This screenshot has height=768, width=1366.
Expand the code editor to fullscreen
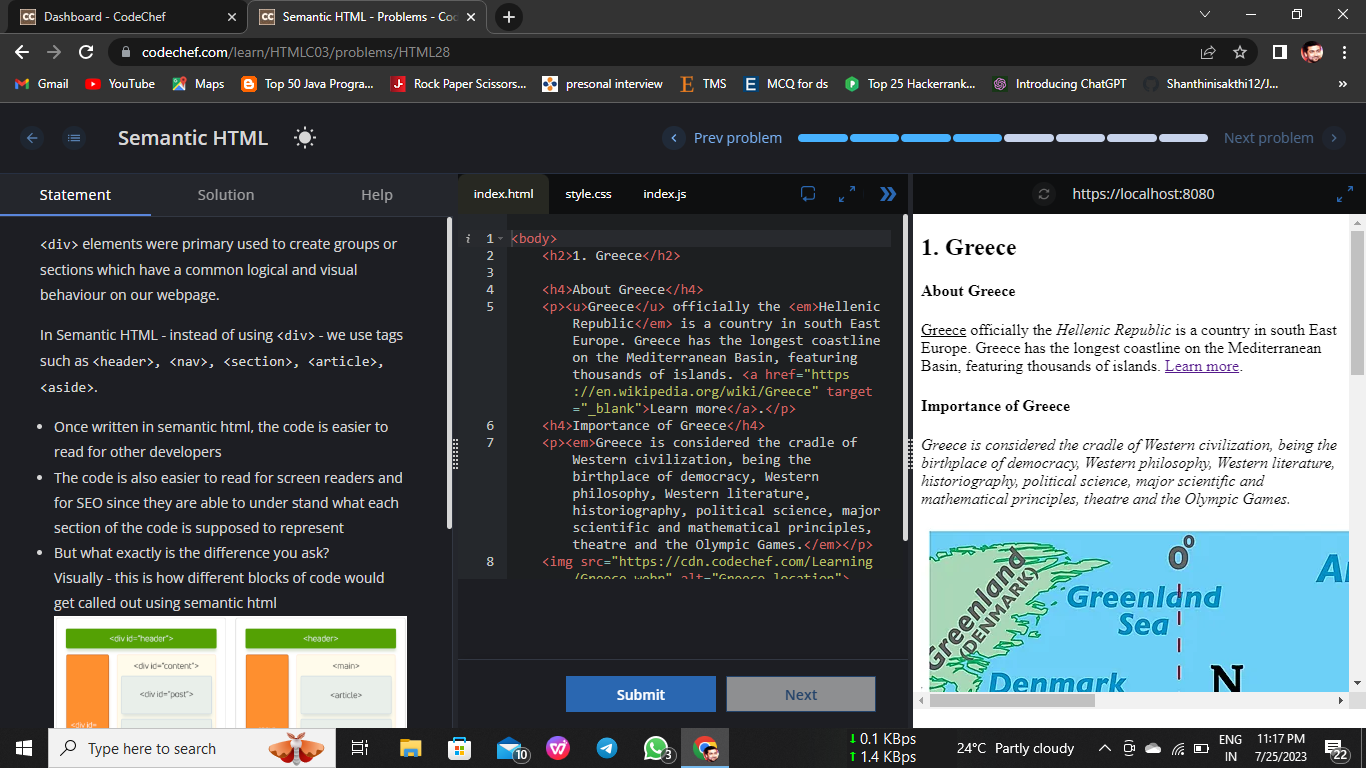pyautogui.click(x=847, y=194)
